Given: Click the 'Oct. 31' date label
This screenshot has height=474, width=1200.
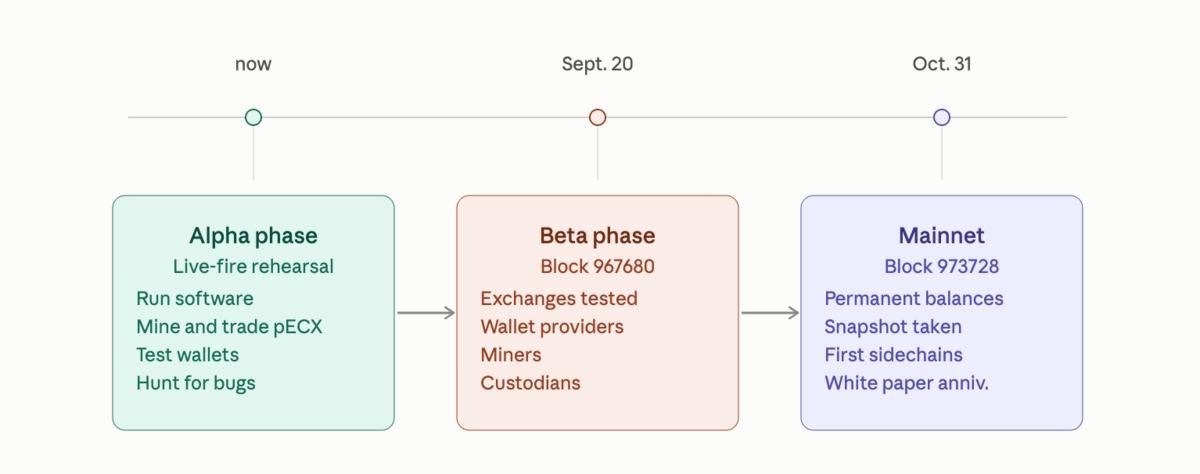Looking at the screenshot, I should pos(941,64).
